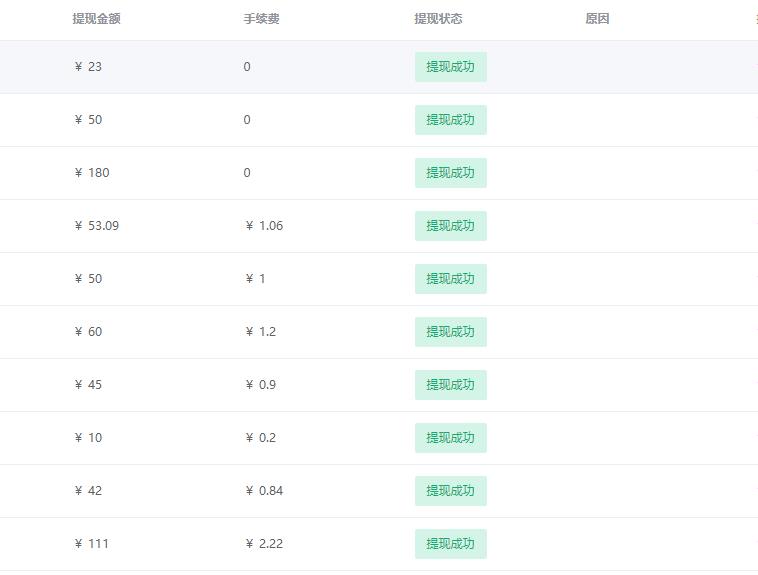Click 提现成功 tag in ¥ 42 row

[451, 491]
